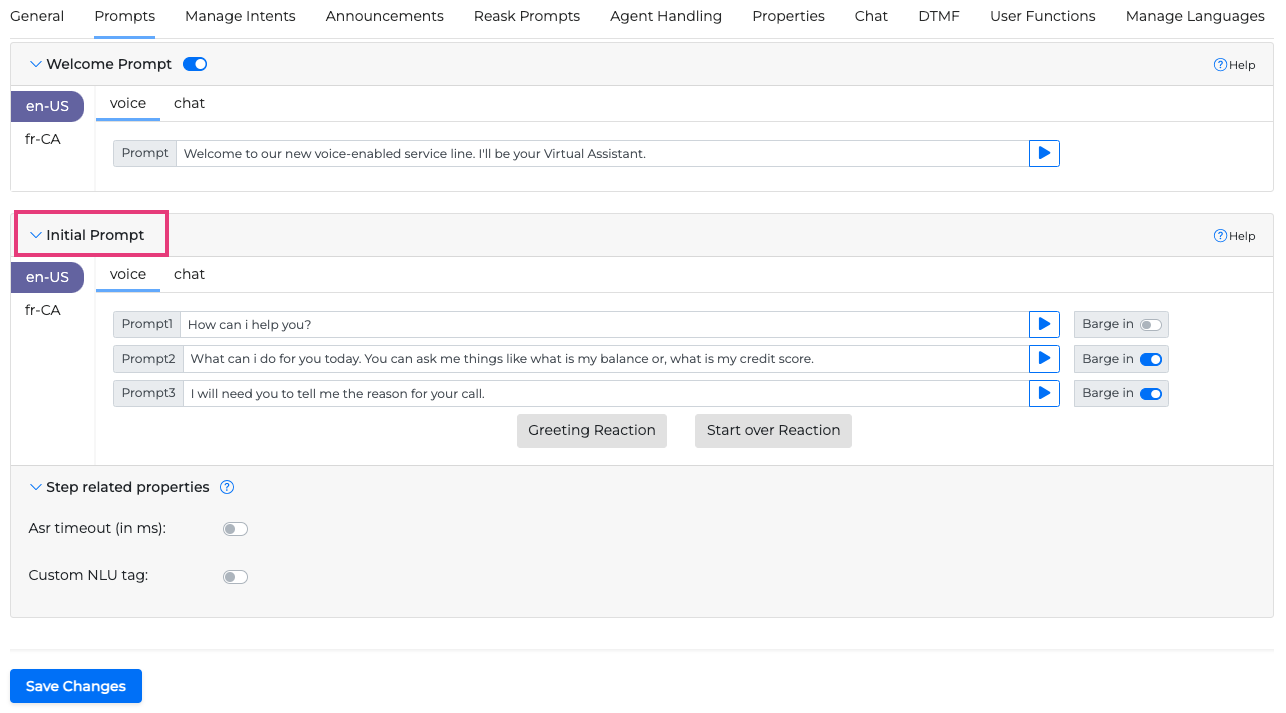Open the chat tab under Initial Prompt
The height and width of the screenshot is (713, 1286).
(189, 274)
